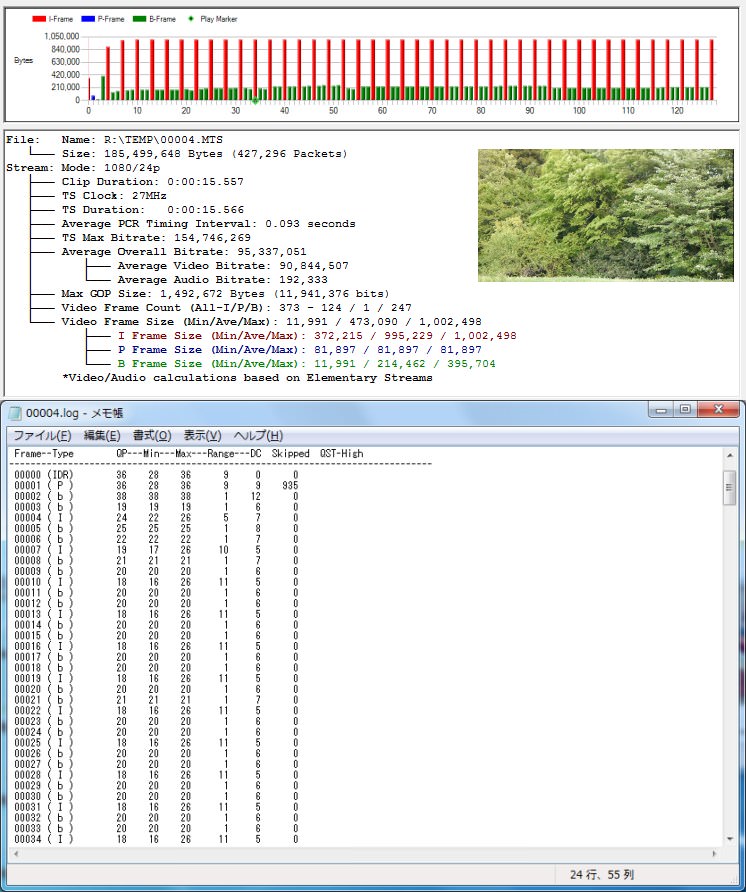The image size is (746, 893).
Task: Click the video frame preview thumbnail
Action: (607, 215)
